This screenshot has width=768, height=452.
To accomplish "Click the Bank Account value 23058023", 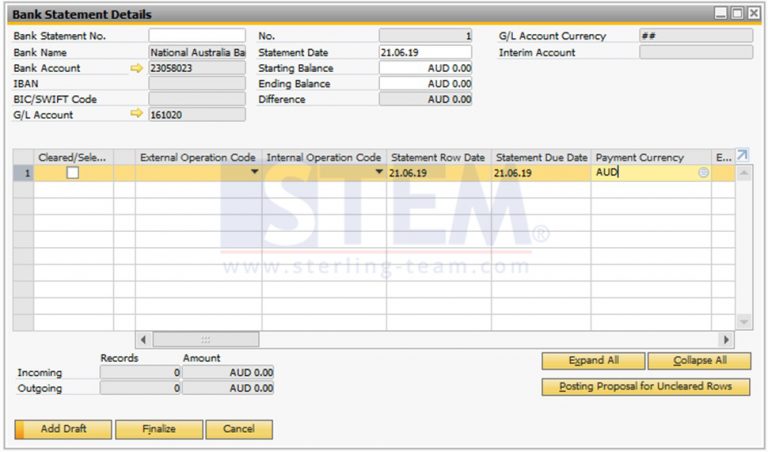I will pos(197,68).
